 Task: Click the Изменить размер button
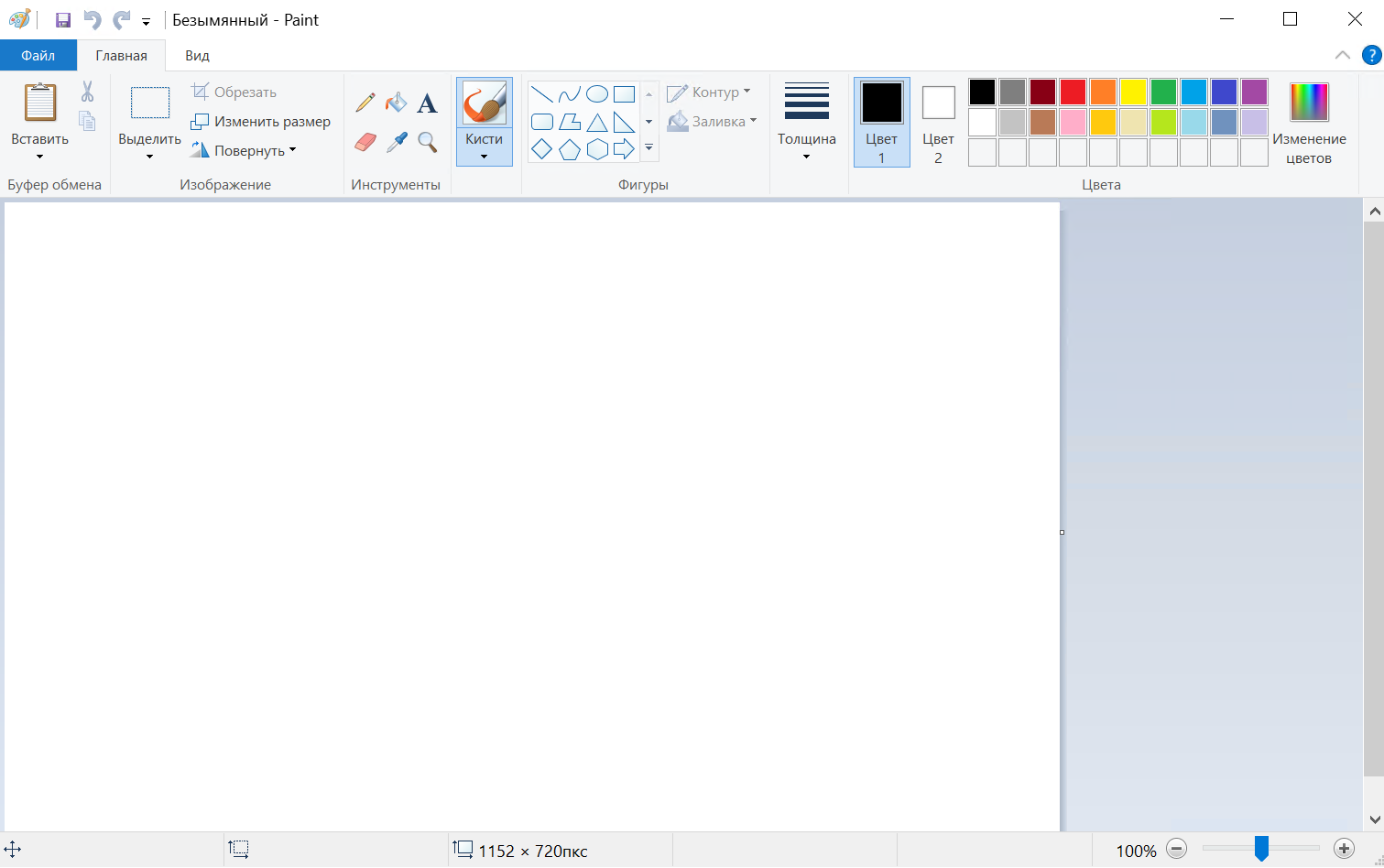260,121
